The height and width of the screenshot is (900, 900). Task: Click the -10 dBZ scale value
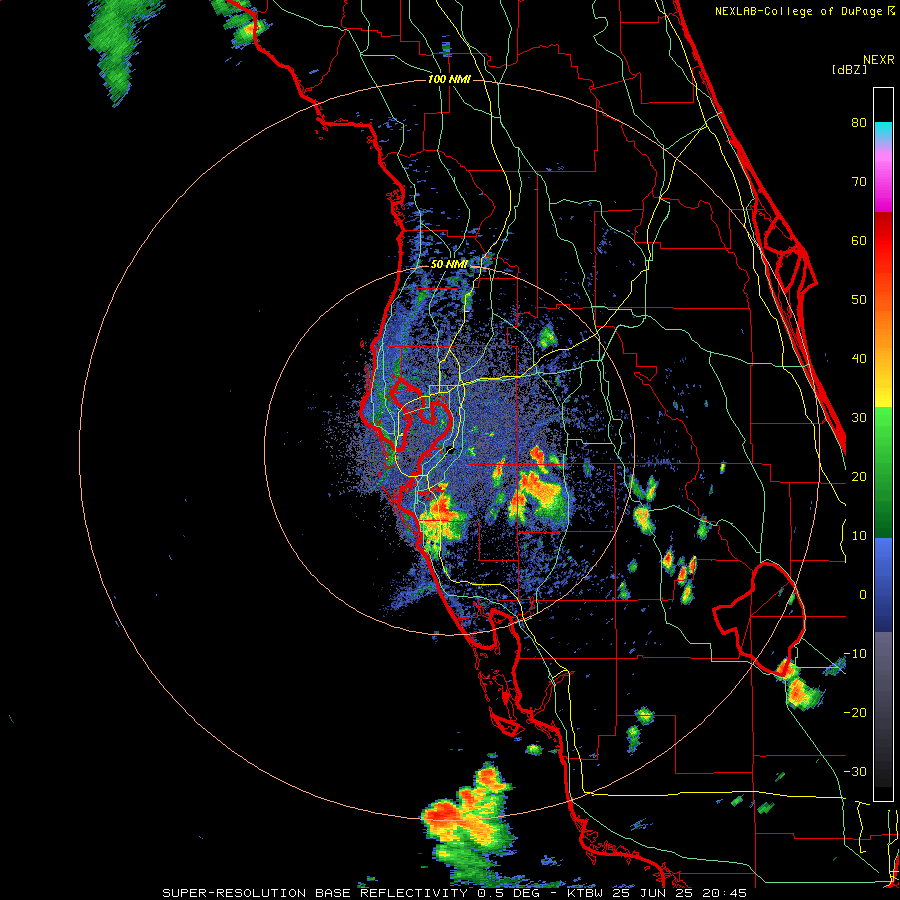click(855, 653)
